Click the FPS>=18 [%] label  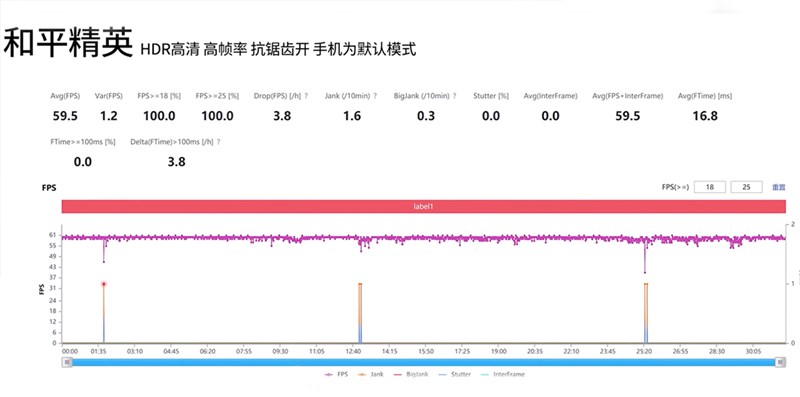point(159,96)
